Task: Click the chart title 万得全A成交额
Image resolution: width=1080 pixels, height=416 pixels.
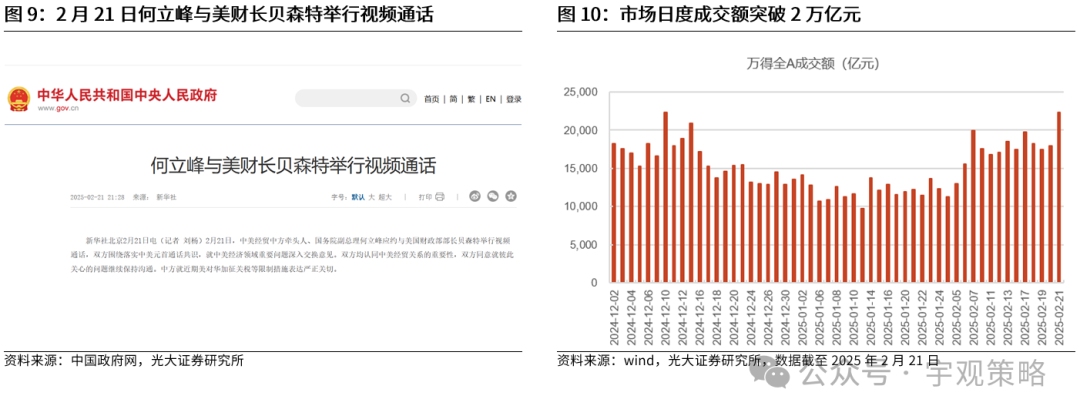Action: 811,65
